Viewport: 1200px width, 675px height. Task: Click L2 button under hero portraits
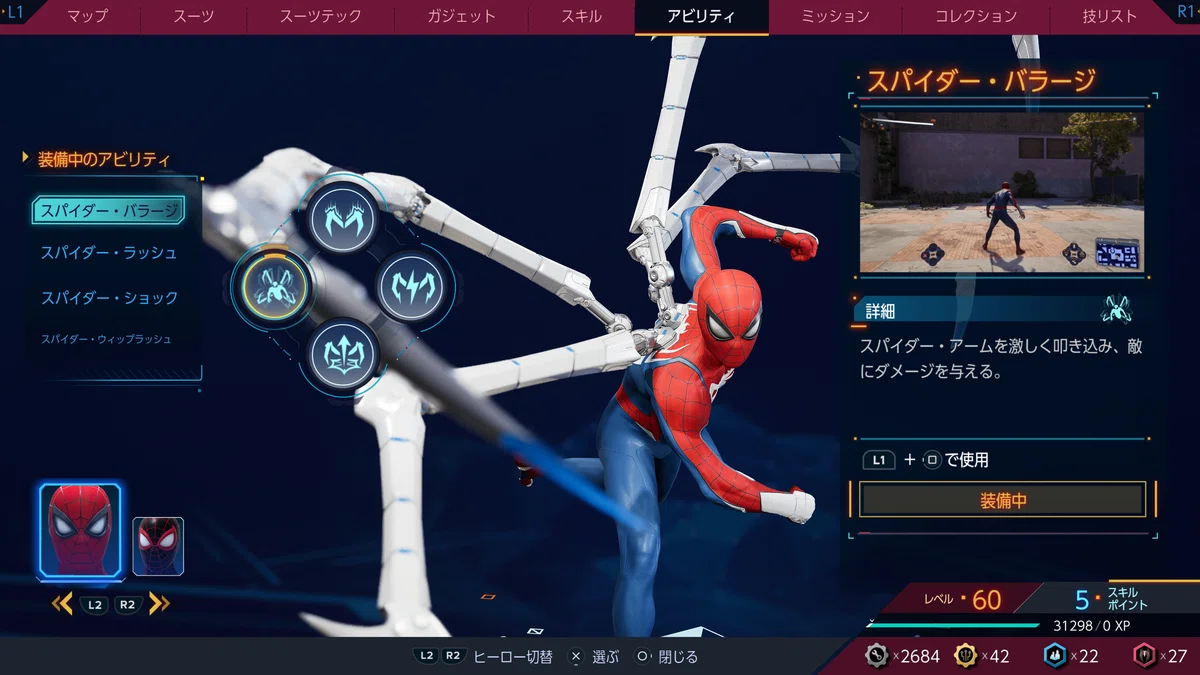pos(95,604)
